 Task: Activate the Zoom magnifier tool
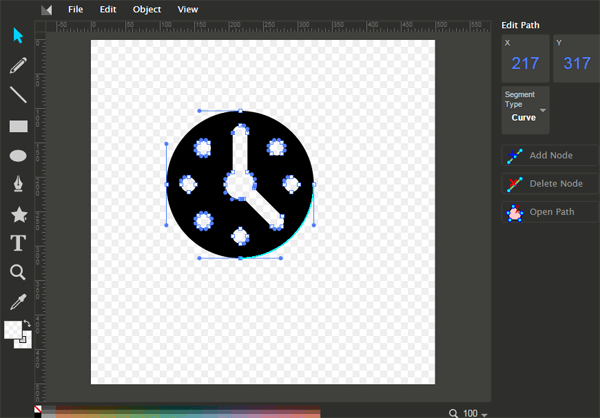18,272
